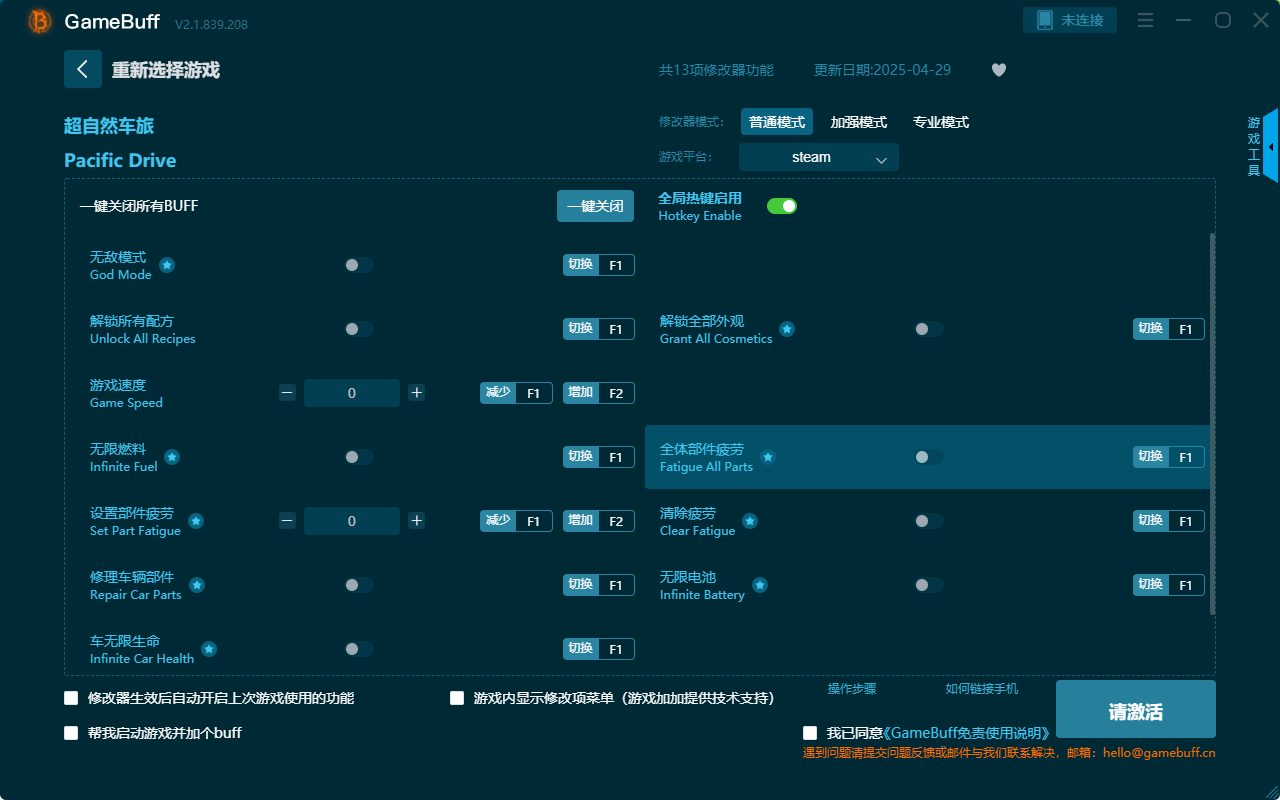Screen dimensions: 1280x800
Task: Click the GameBuff logo icon
Action: pyautogui.click(x=38, y=21)
